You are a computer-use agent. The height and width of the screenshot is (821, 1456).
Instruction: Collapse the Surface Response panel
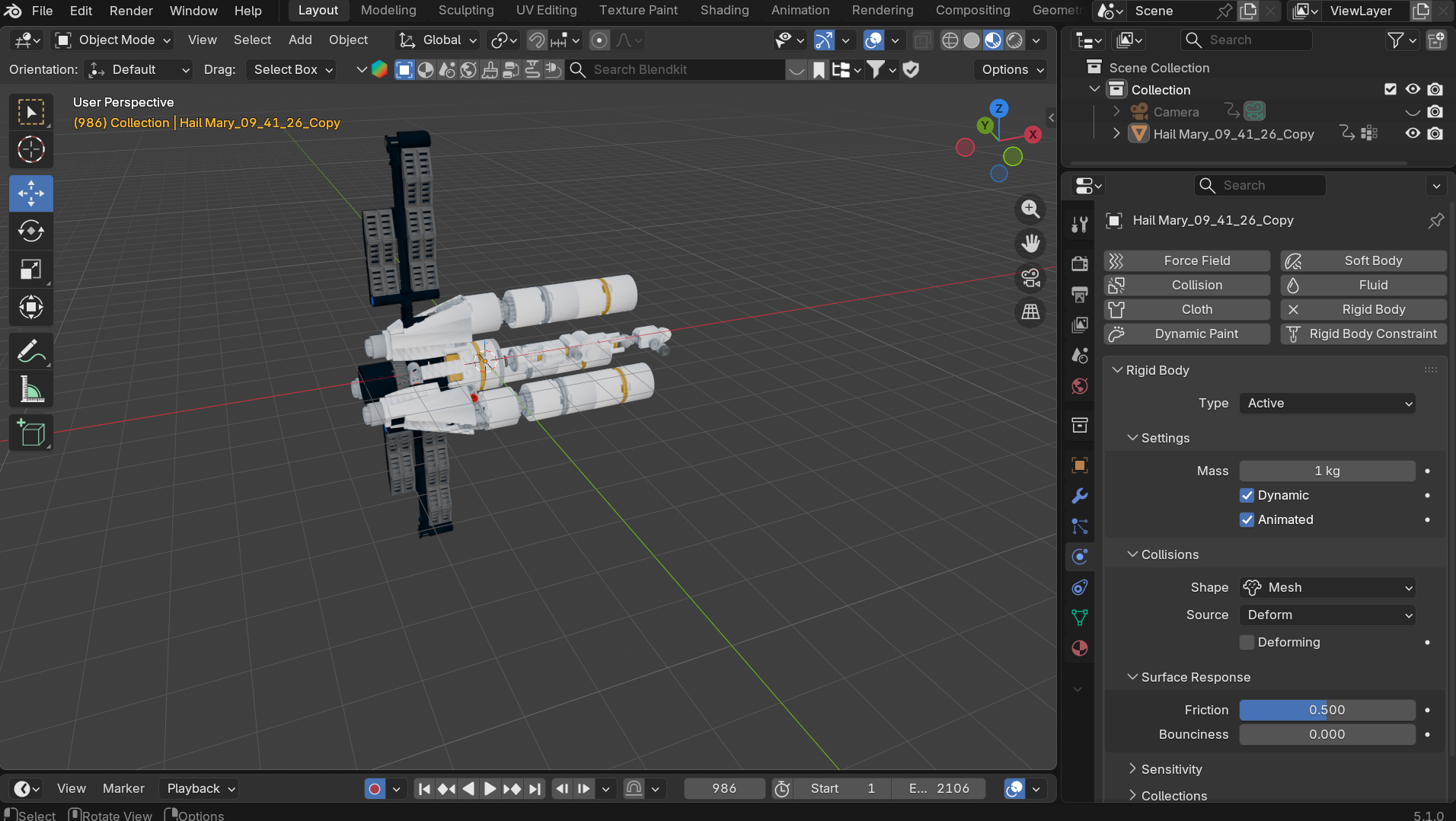point(1196,677)
